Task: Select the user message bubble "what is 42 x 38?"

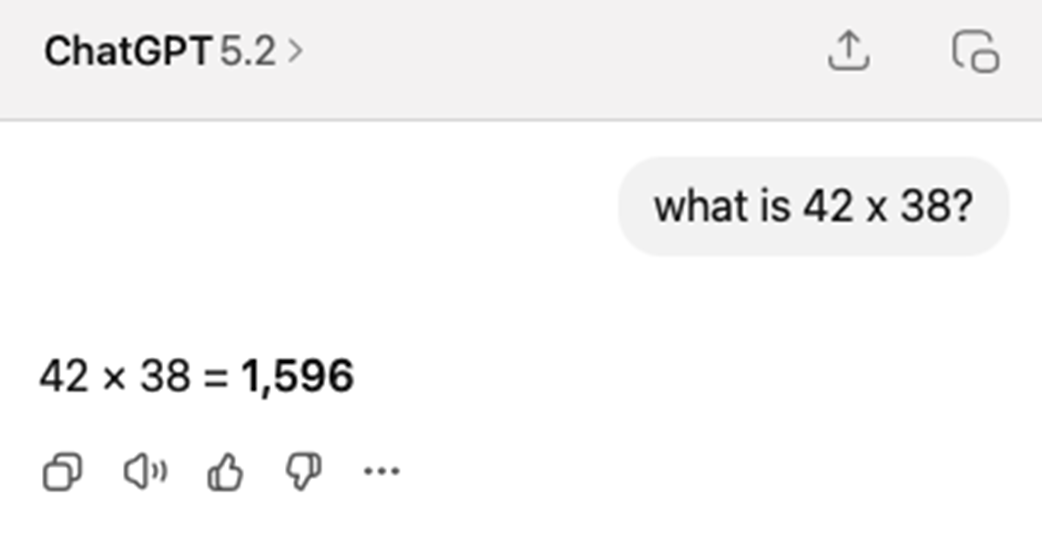Action: pyautogui.click(x=813, y=207)
